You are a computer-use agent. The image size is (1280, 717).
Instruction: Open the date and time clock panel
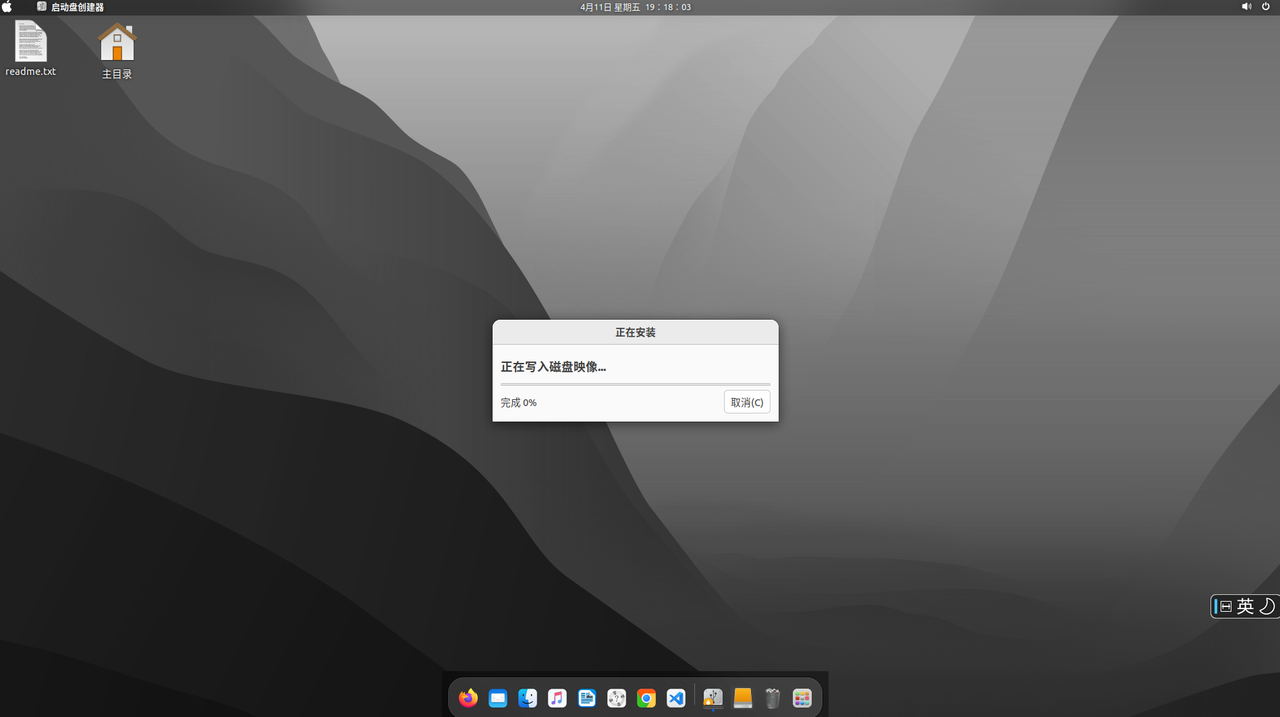tap(635, 7)
